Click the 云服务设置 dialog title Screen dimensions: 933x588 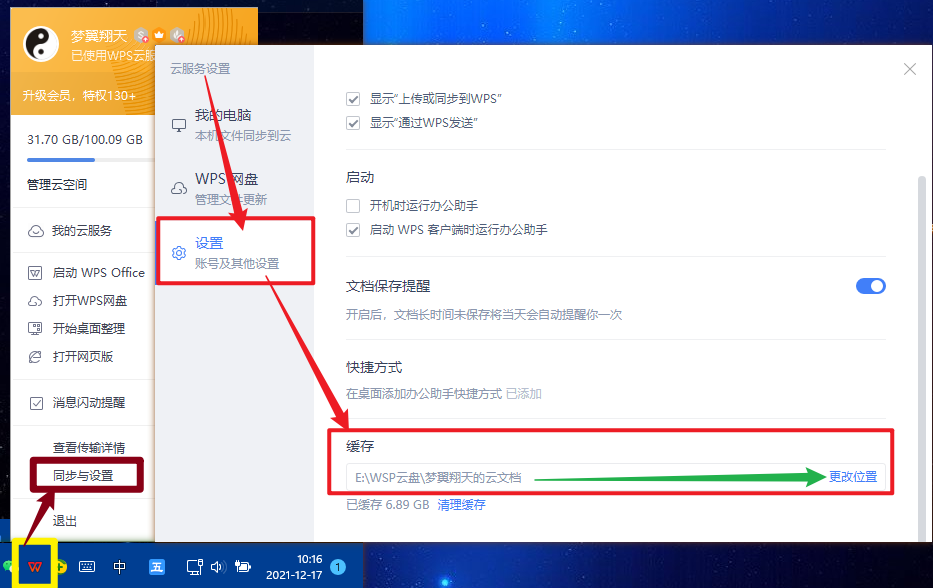click(x=201, y=69)
